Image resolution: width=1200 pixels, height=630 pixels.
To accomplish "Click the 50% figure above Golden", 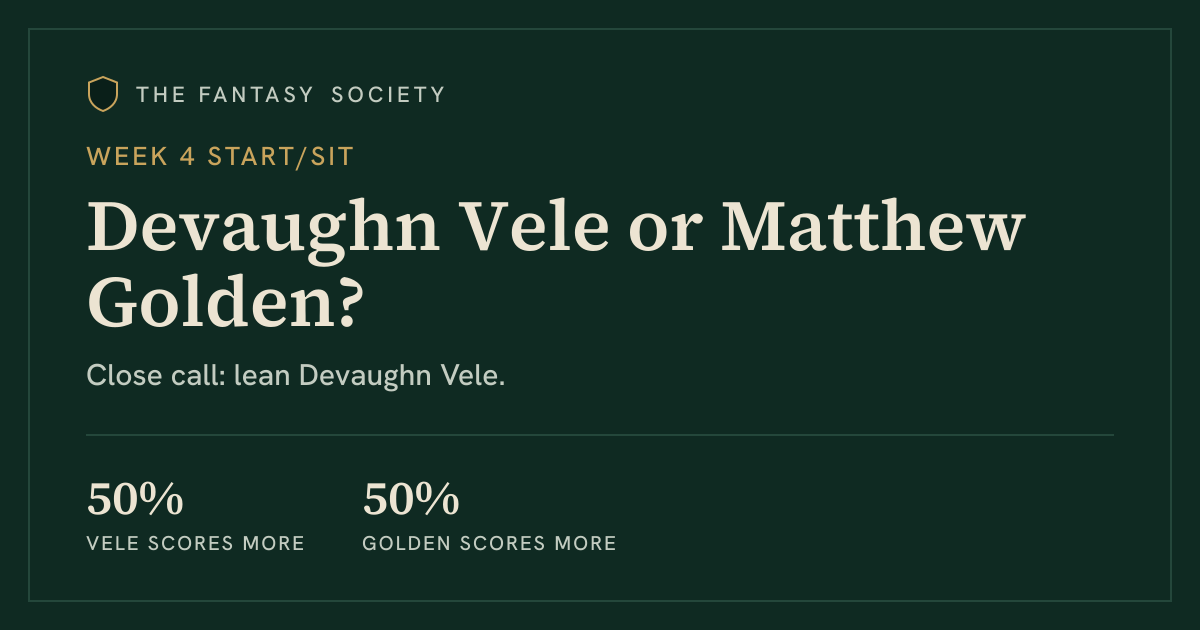I will click(x=411, y=500).
